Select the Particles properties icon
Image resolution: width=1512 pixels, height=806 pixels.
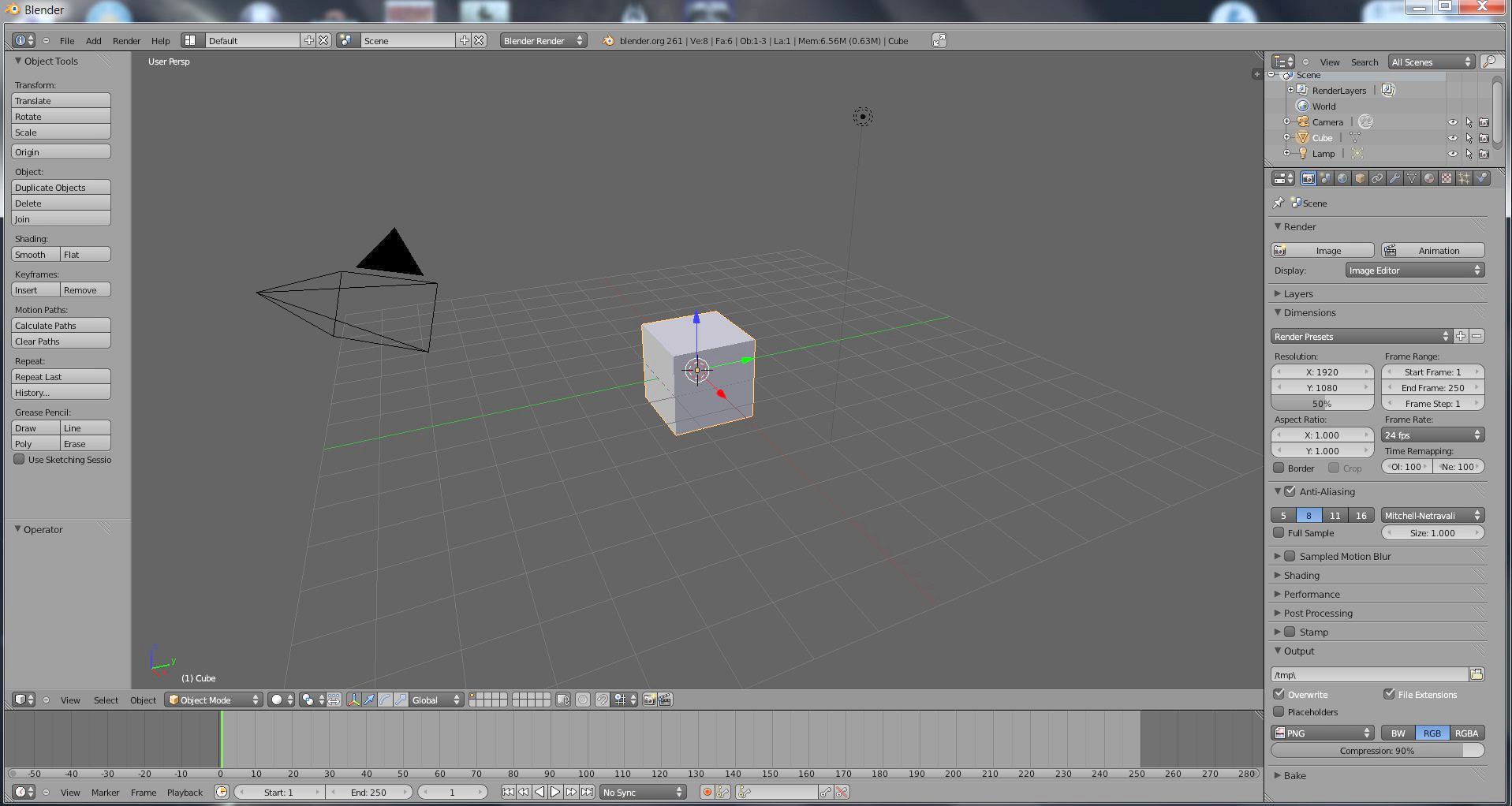pyautogui.click(x=1464, y=178)
